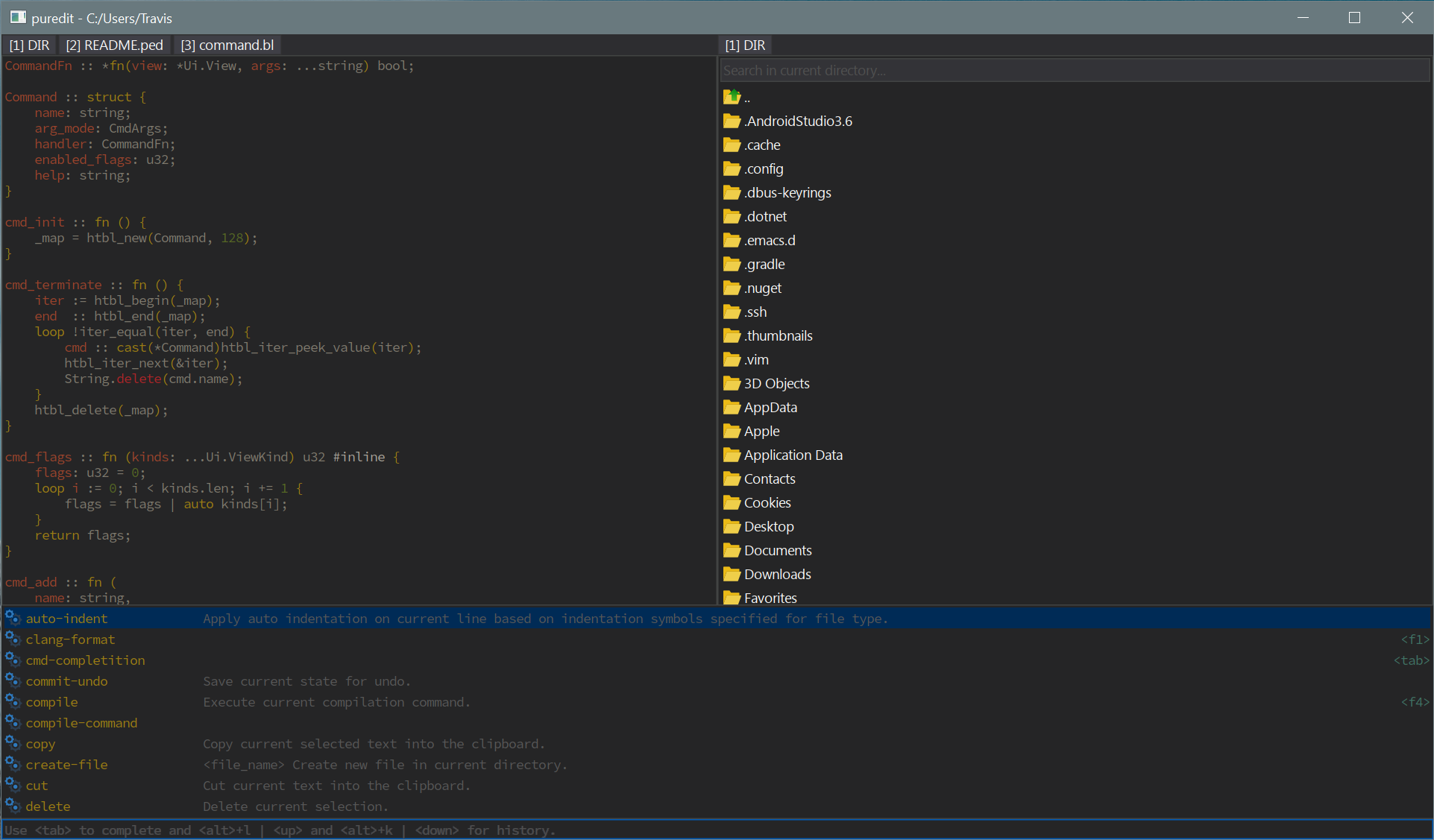Click the gear icon beside auto-indent command
Screen dimensions: 1434x840
point(13,618)
